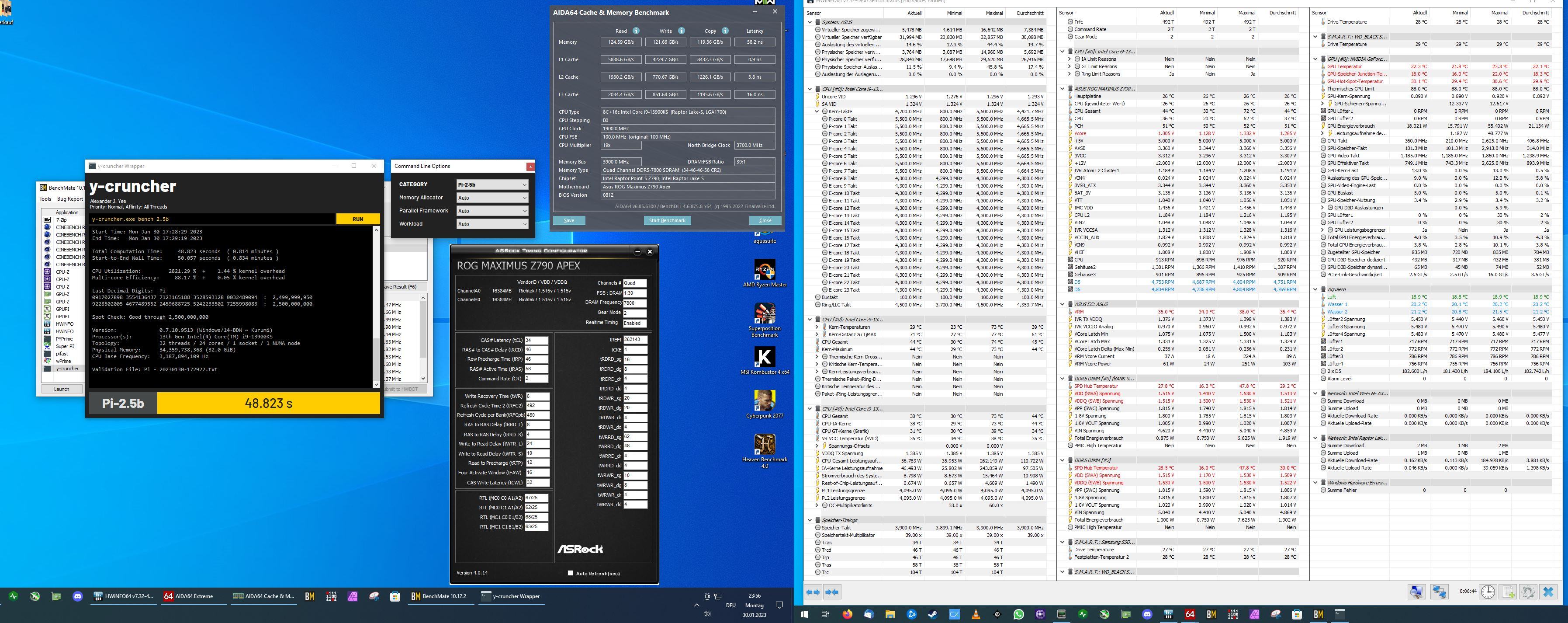Open notification center icon in system tray
1568x623 pixels.
779,605
